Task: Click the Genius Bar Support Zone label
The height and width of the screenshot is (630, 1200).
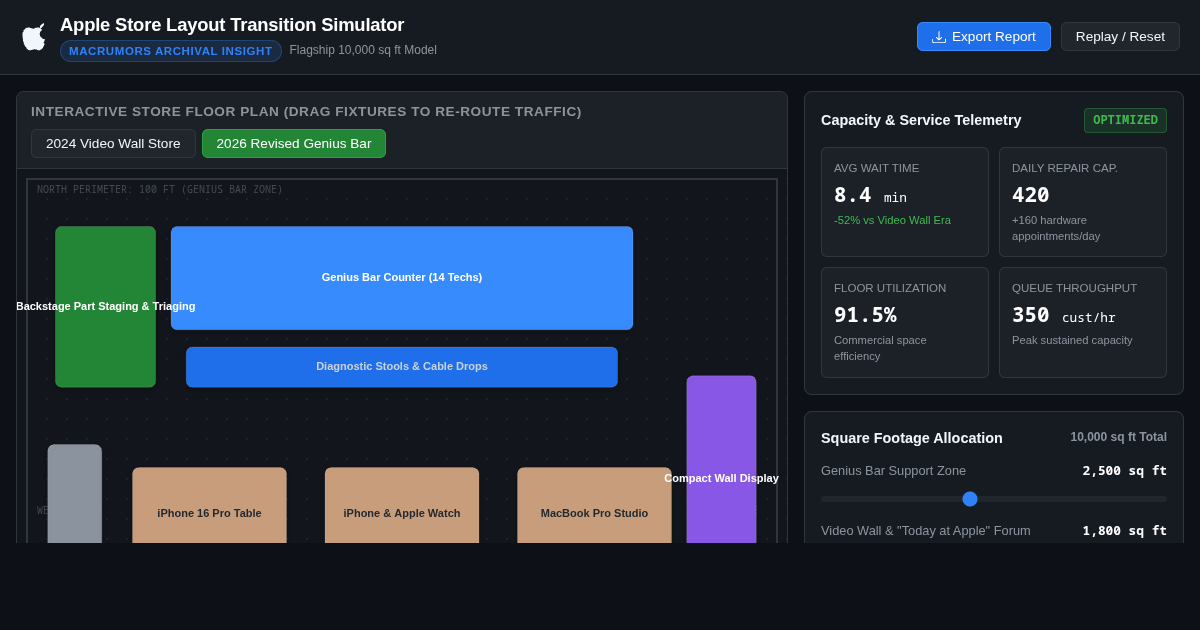Action: coord(894,471)
